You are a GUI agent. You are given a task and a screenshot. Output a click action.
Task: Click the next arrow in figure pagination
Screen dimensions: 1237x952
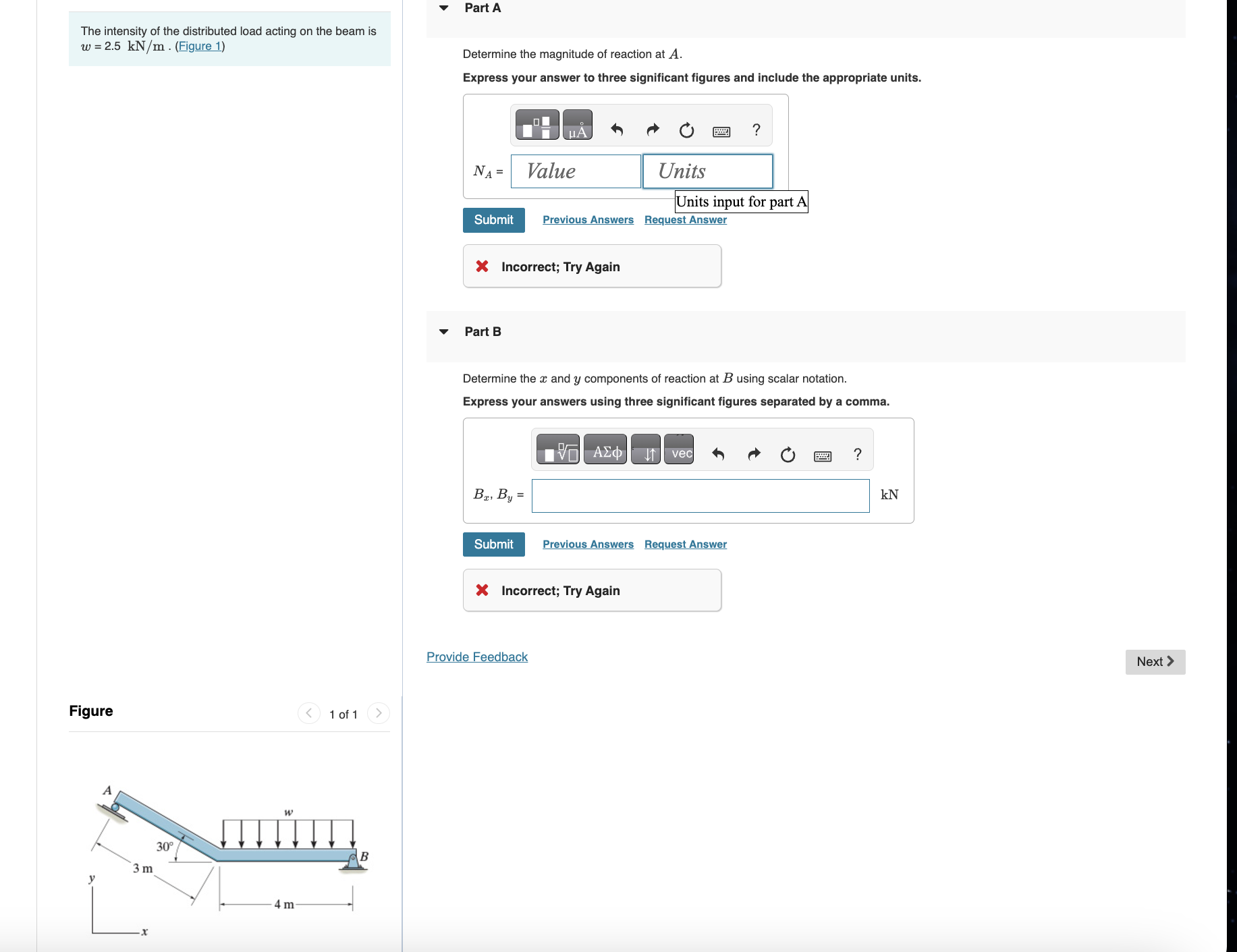tap(379, 712)
